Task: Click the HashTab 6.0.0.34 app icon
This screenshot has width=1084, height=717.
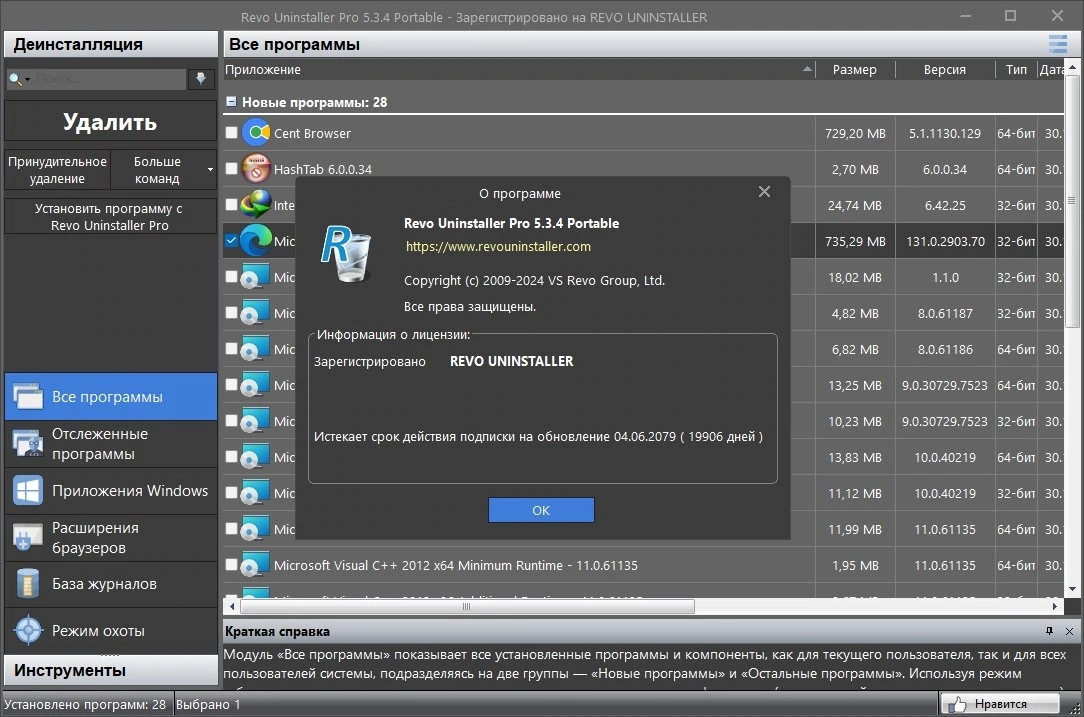Action: pos(256,169)
